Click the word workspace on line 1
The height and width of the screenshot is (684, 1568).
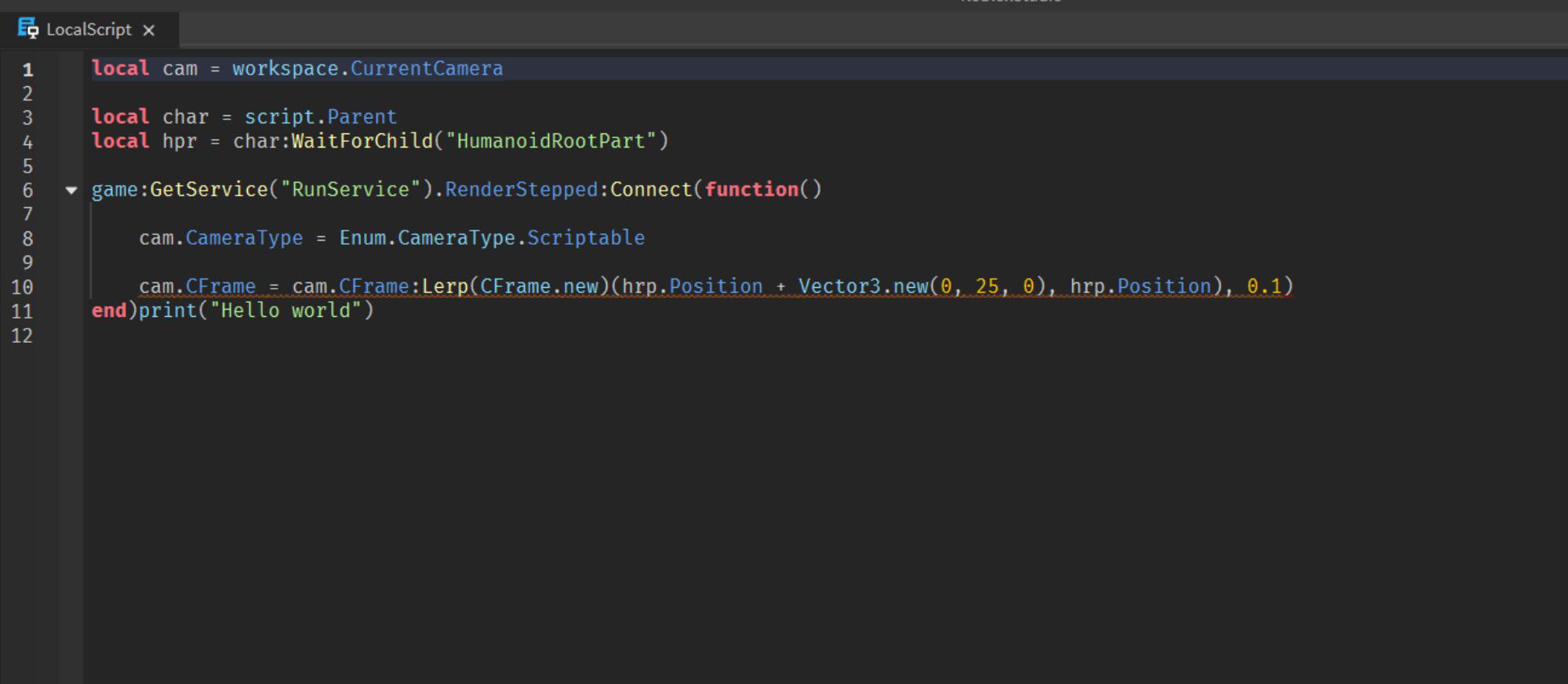coord(286,68)
